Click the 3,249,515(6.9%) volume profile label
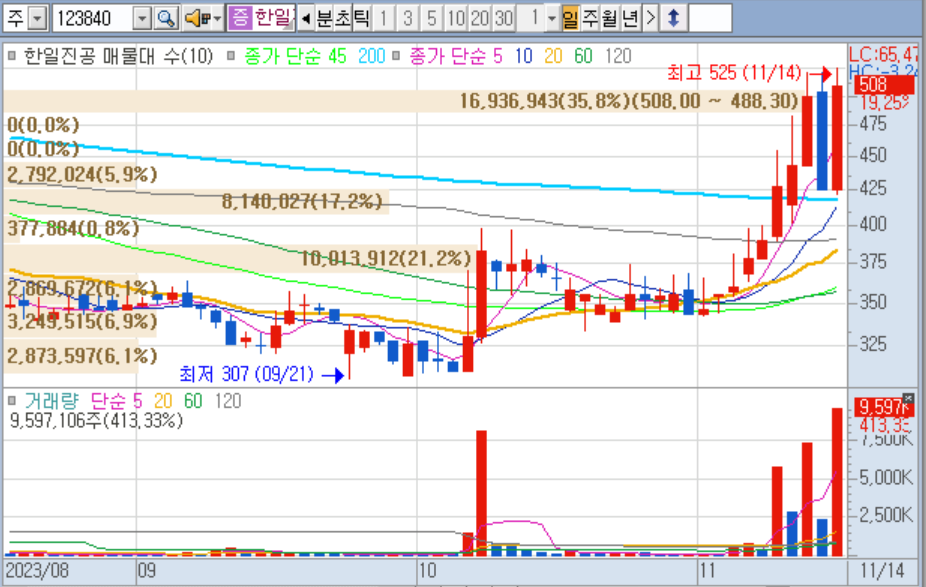926x587 pixels. pos(82,322)
